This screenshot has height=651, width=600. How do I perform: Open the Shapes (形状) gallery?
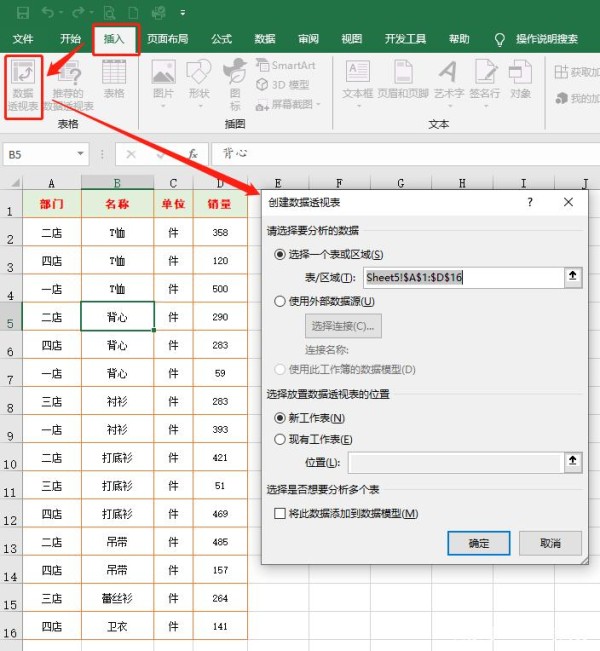(x=199, y=84)
